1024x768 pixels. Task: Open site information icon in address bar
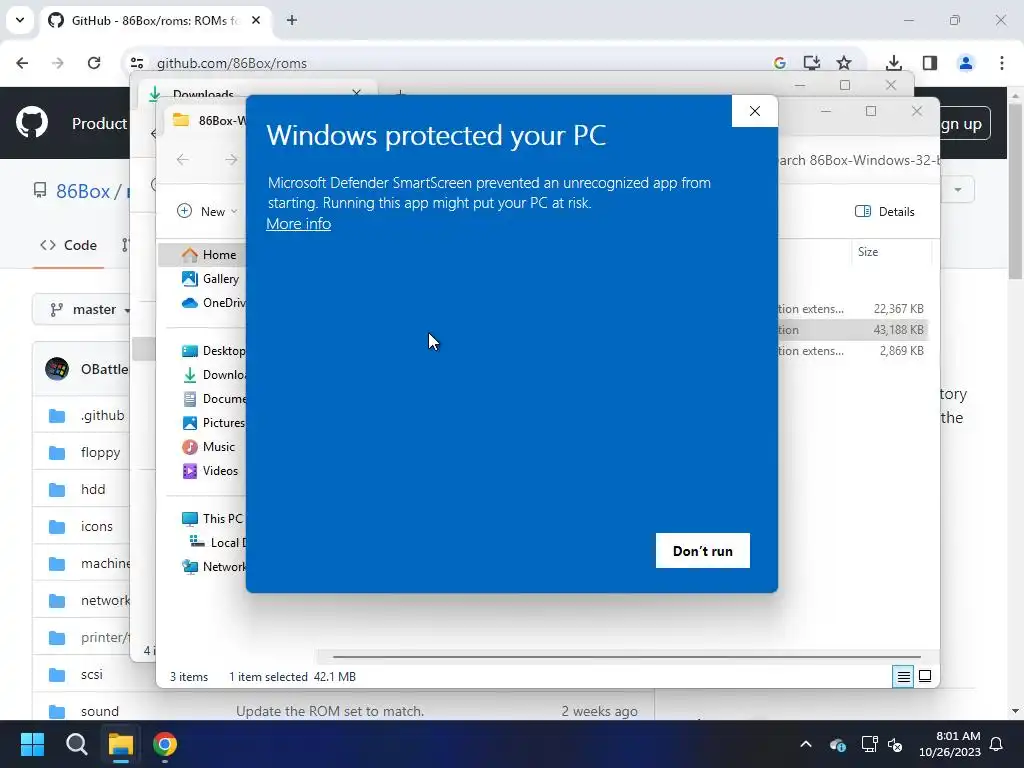(x=136, y=63)
